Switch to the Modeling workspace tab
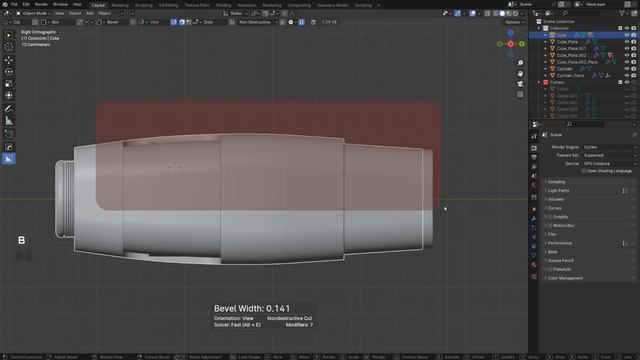 (120, 5)
